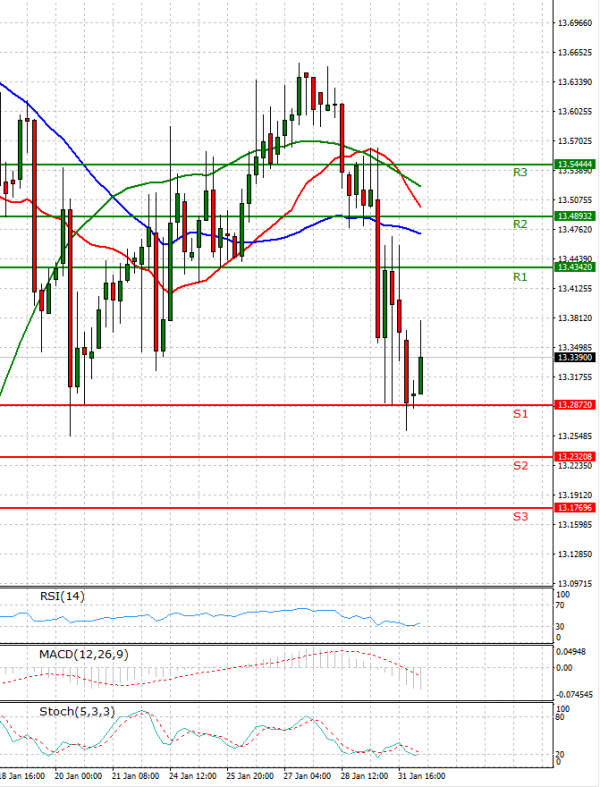Click the R2 resistance price tag 13.48932

pos(574,216)
